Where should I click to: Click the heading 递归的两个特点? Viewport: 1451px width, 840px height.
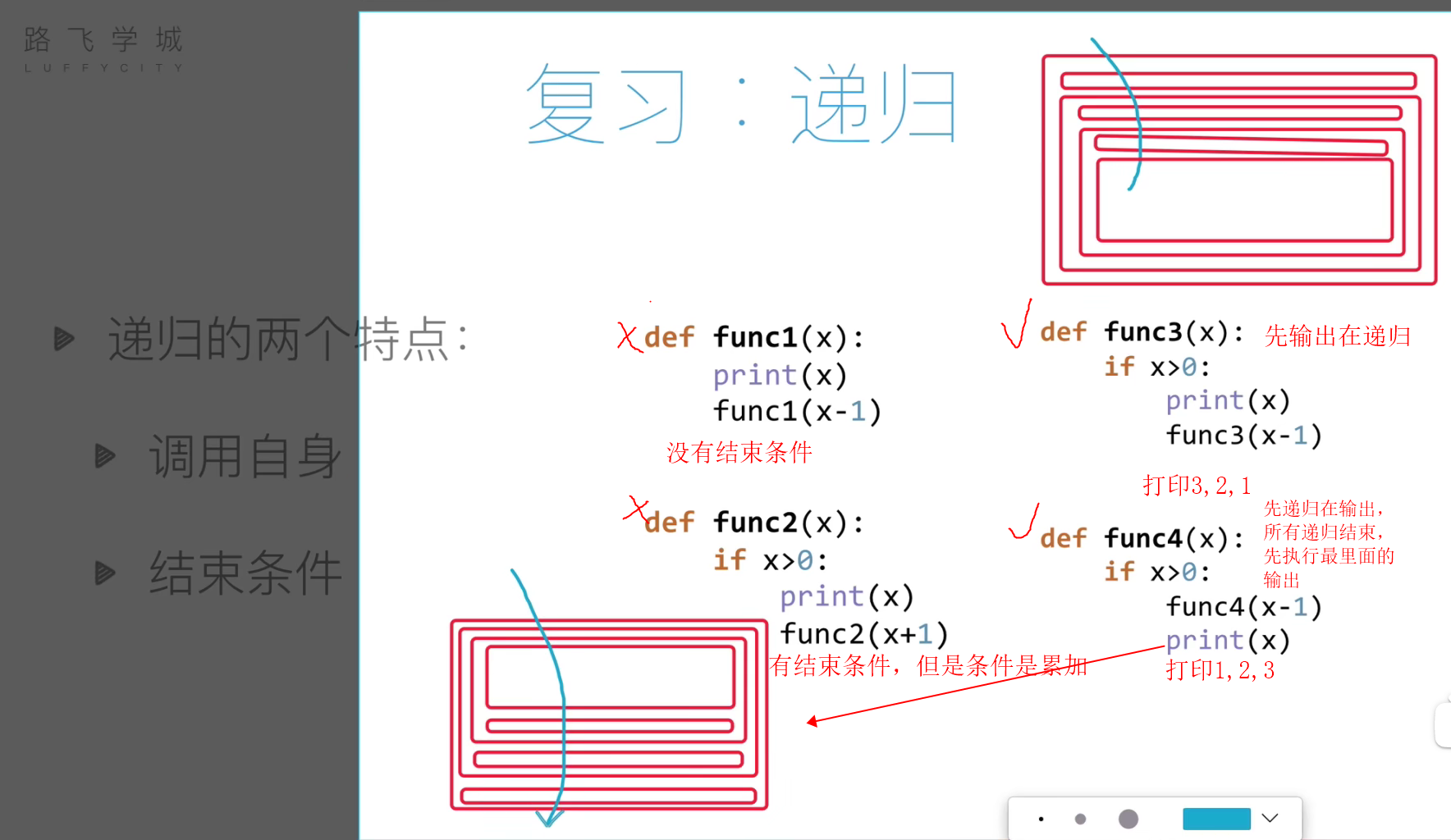[288, 339]
